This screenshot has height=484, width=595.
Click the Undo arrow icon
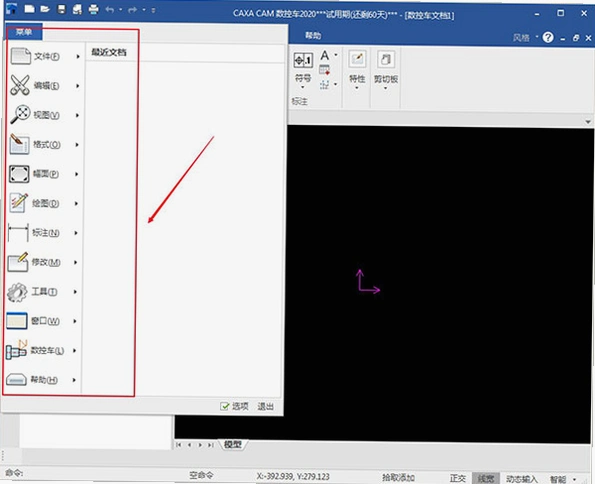tap(110, 9)
